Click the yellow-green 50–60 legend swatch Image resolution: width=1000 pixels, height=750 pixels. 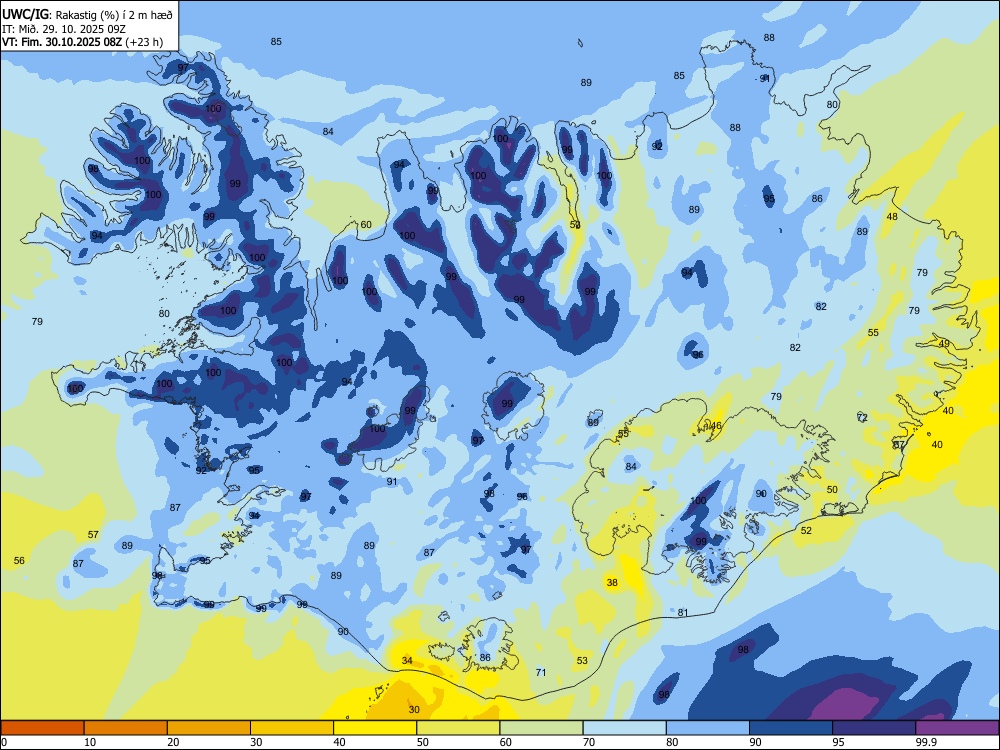[458, 728]
